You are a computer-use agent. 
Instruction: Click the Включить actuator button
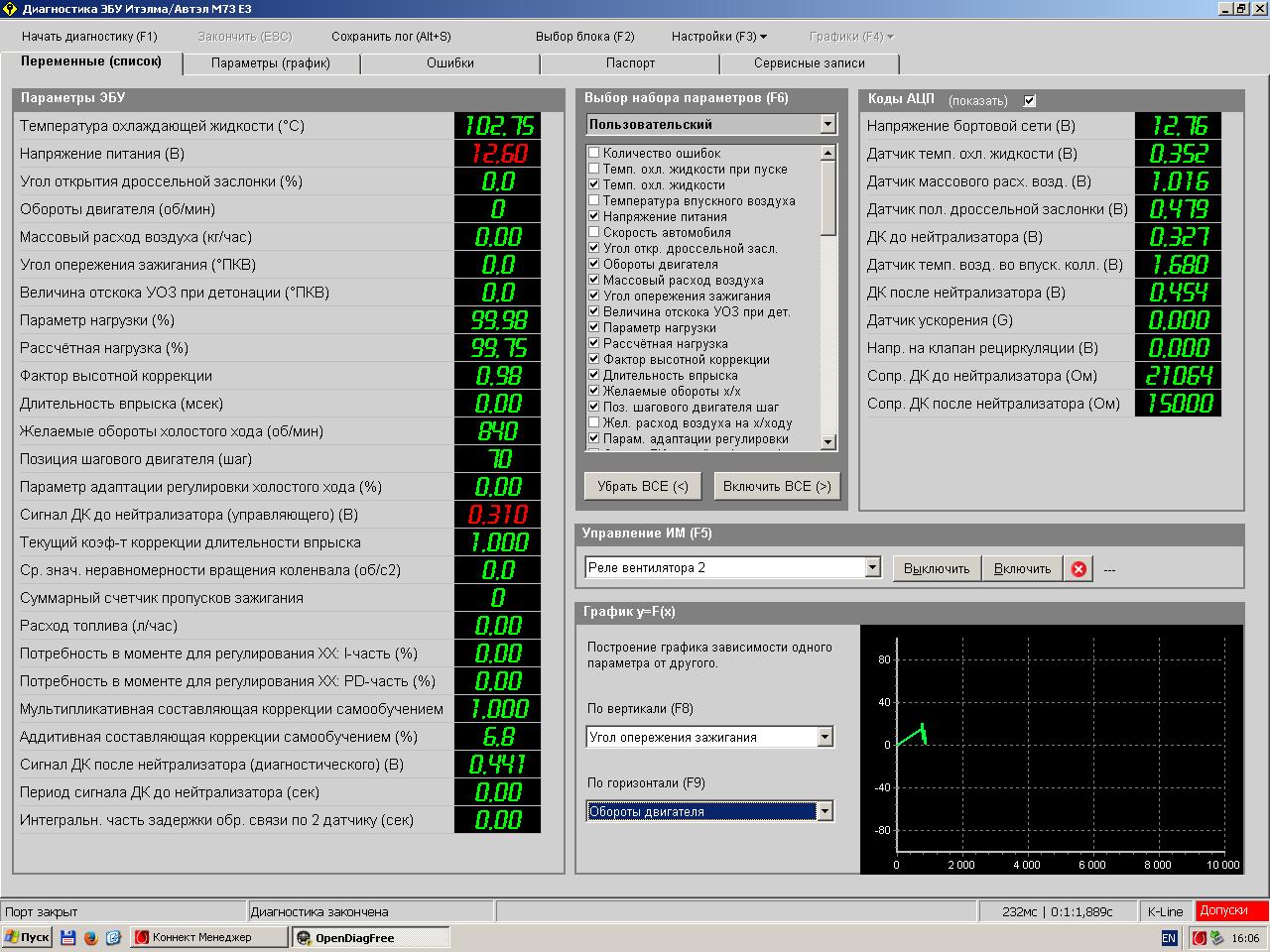coord(1022,569)
